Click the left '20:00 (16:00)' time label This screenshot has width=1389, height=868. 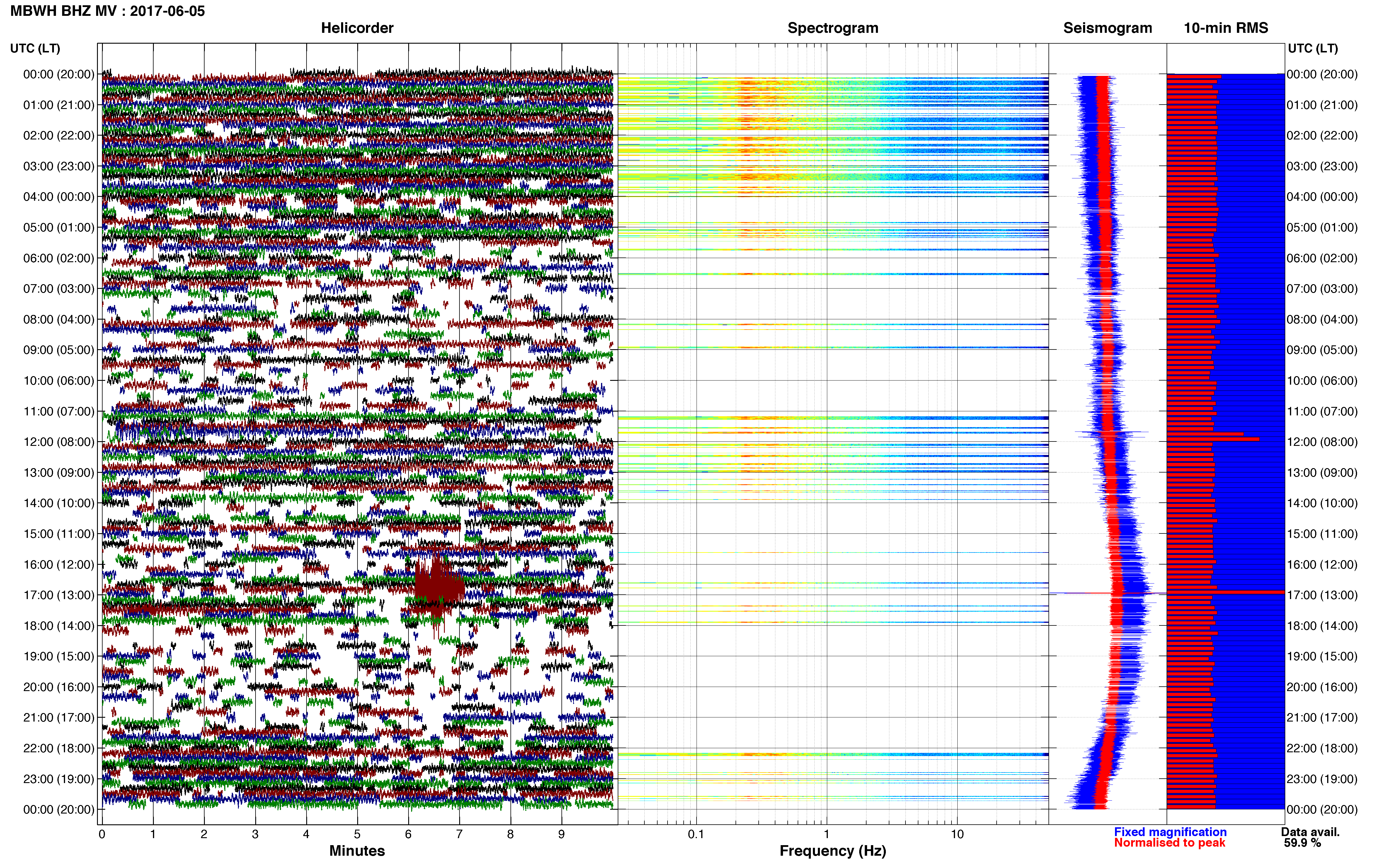pos(59,687)
